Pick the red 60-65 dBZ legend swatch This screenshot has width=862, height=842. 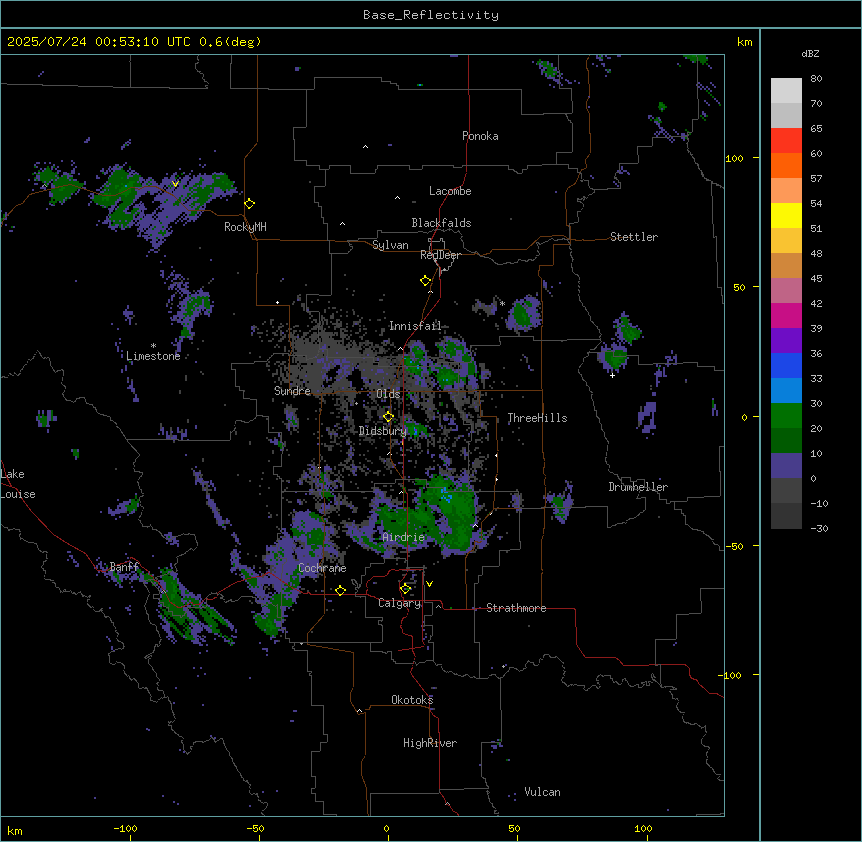click(x=786, y=140)
